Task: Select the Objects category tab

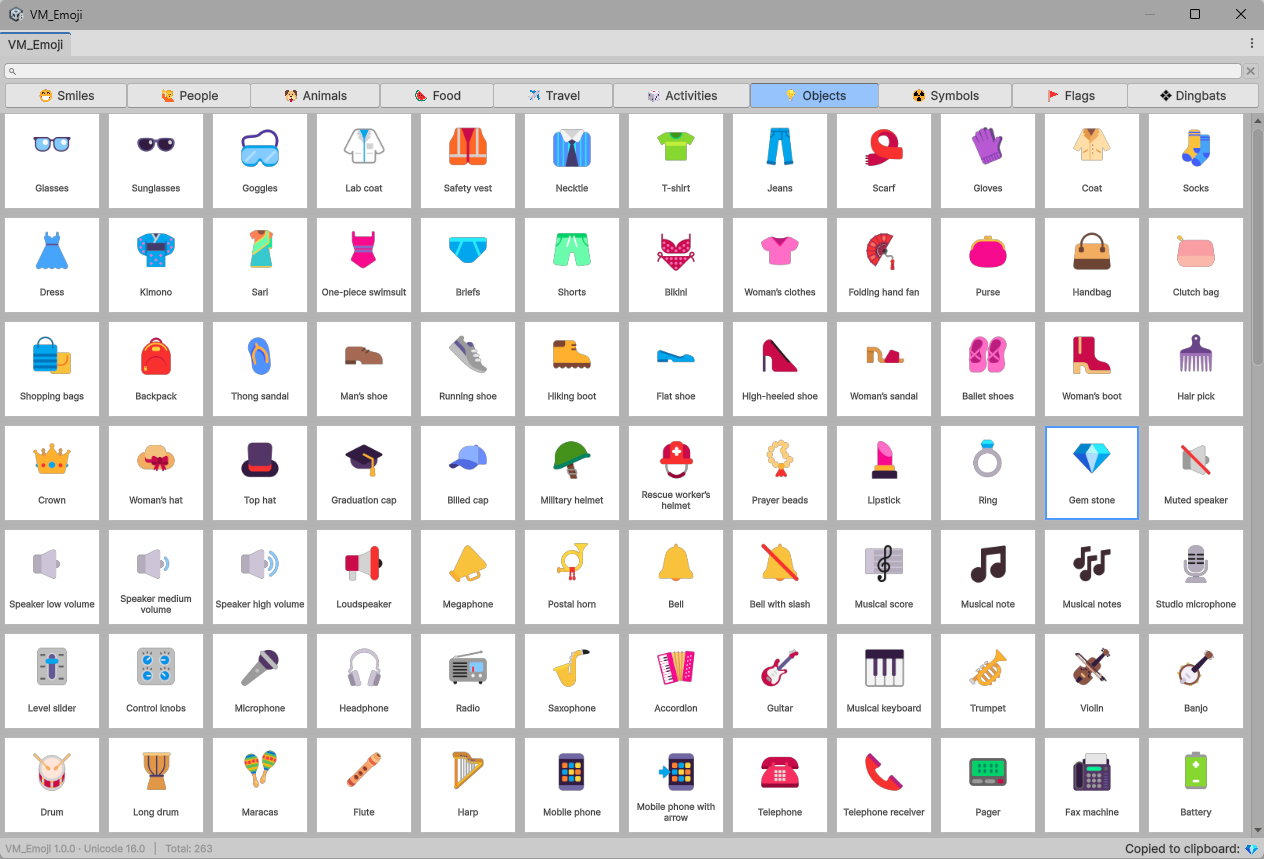Action: click(x=814, y=96)
